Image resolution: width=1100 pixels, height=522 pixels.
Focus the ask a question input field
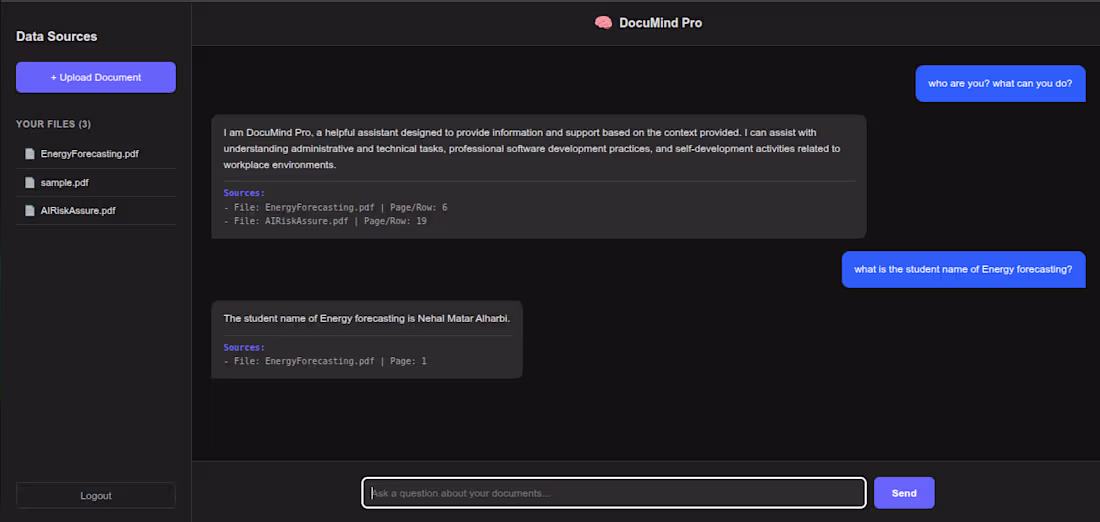(x=614, y=493)
